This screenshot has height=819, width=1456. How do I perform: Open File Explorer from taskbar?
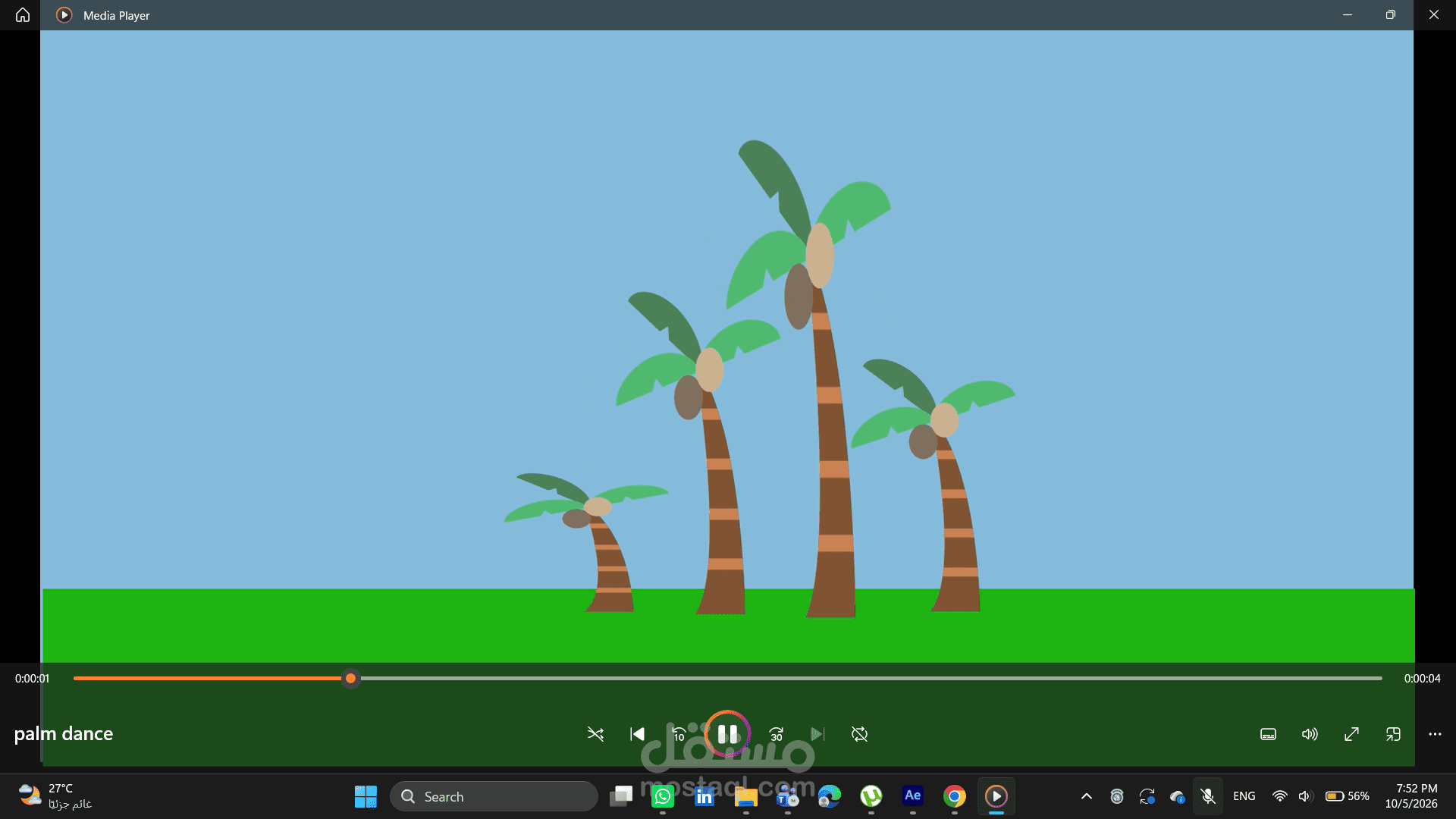point(746,796)
